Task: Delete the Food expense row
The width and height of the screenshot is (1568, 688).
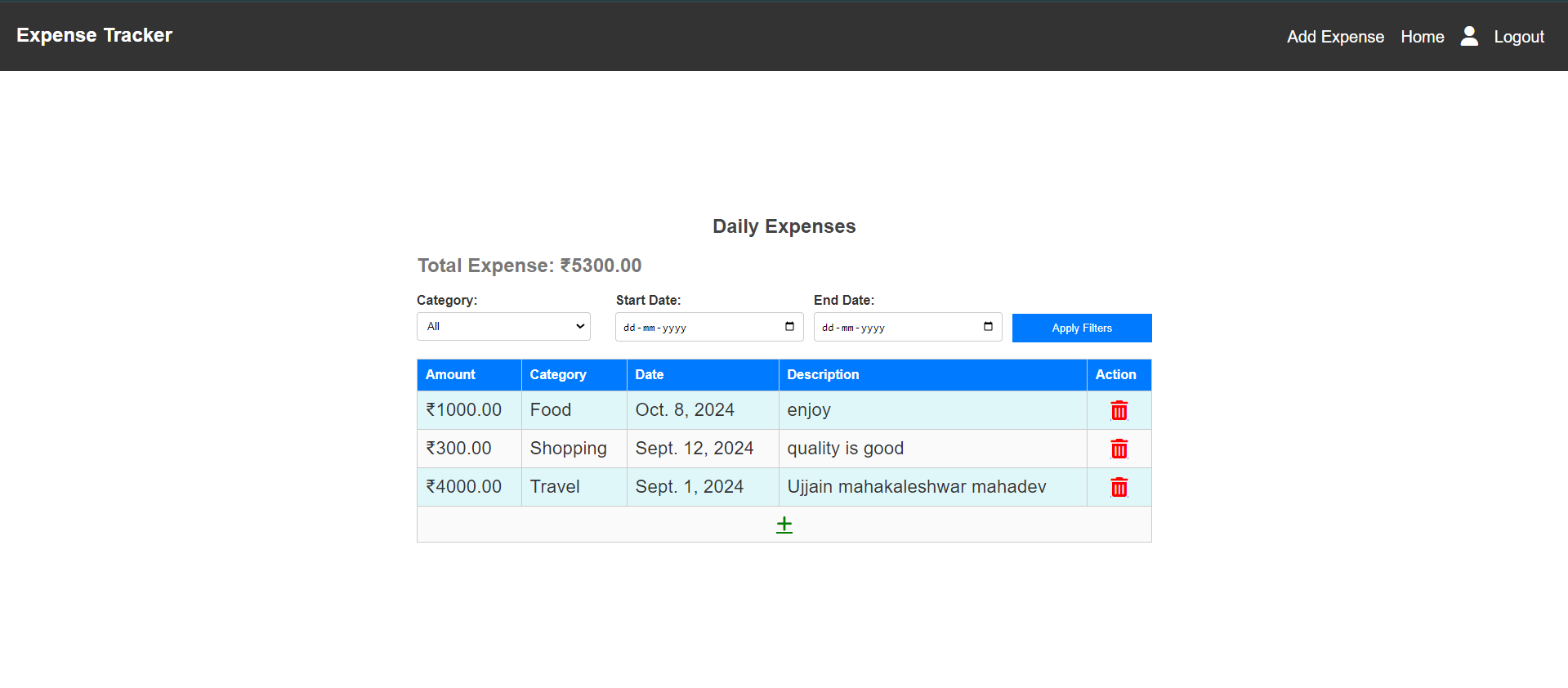Action: click(1119, 410)
